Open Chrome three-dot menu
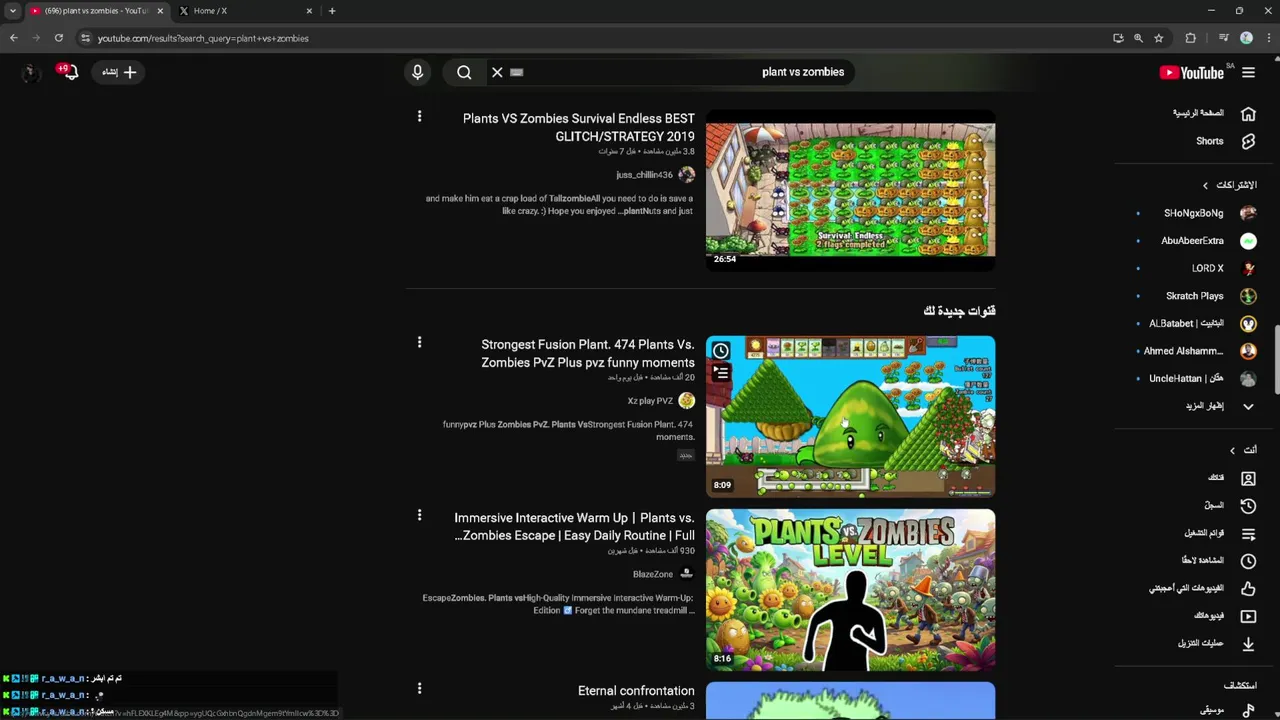The image size is (1280, 720). coord(1268,38)
